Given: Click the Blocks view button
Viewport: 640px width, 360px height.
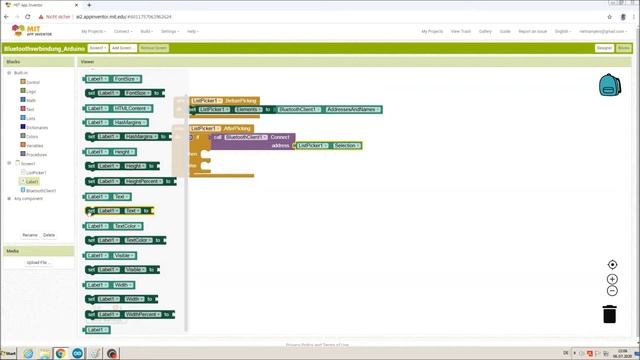Looking at the screenshot, I should [x=623, y=48].
